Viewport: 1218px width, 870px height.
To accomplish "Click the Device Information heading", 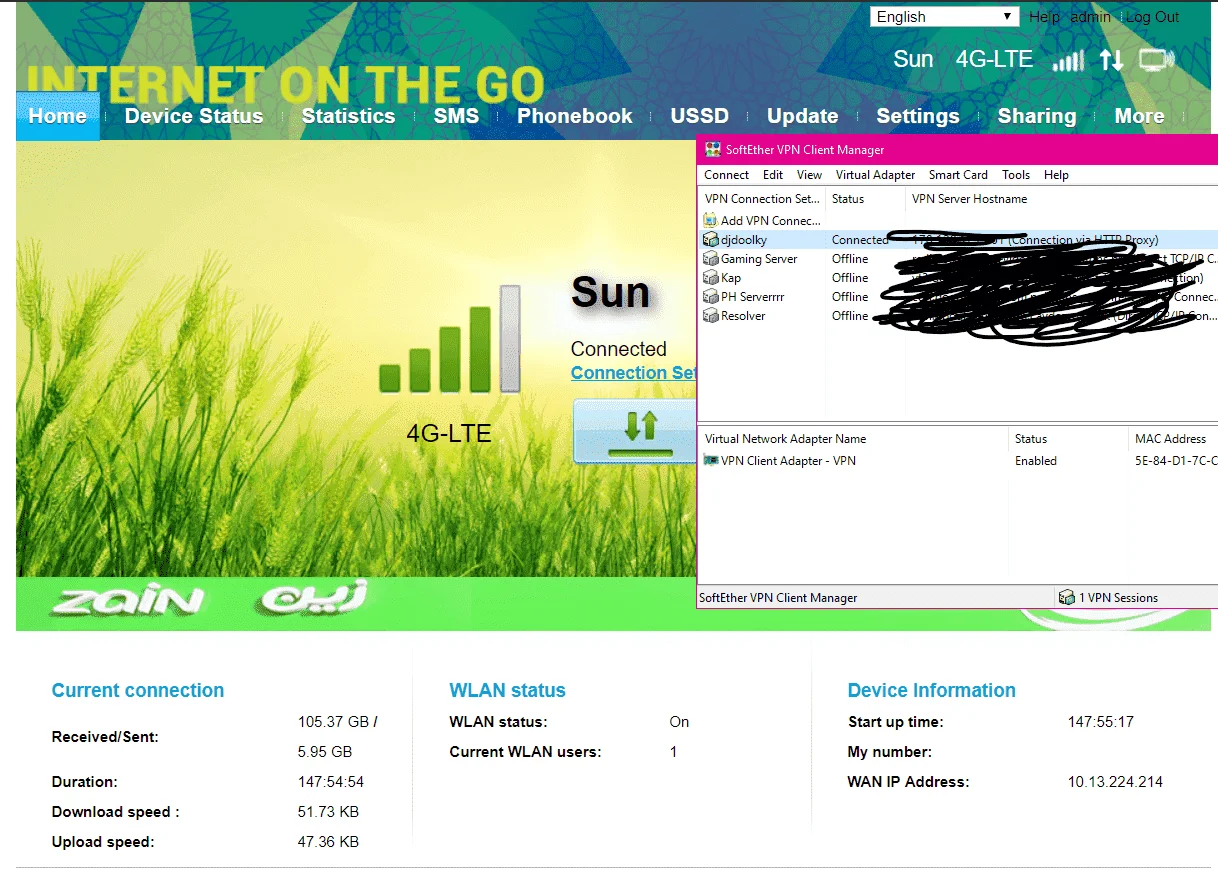I will [x=932, y=690].
